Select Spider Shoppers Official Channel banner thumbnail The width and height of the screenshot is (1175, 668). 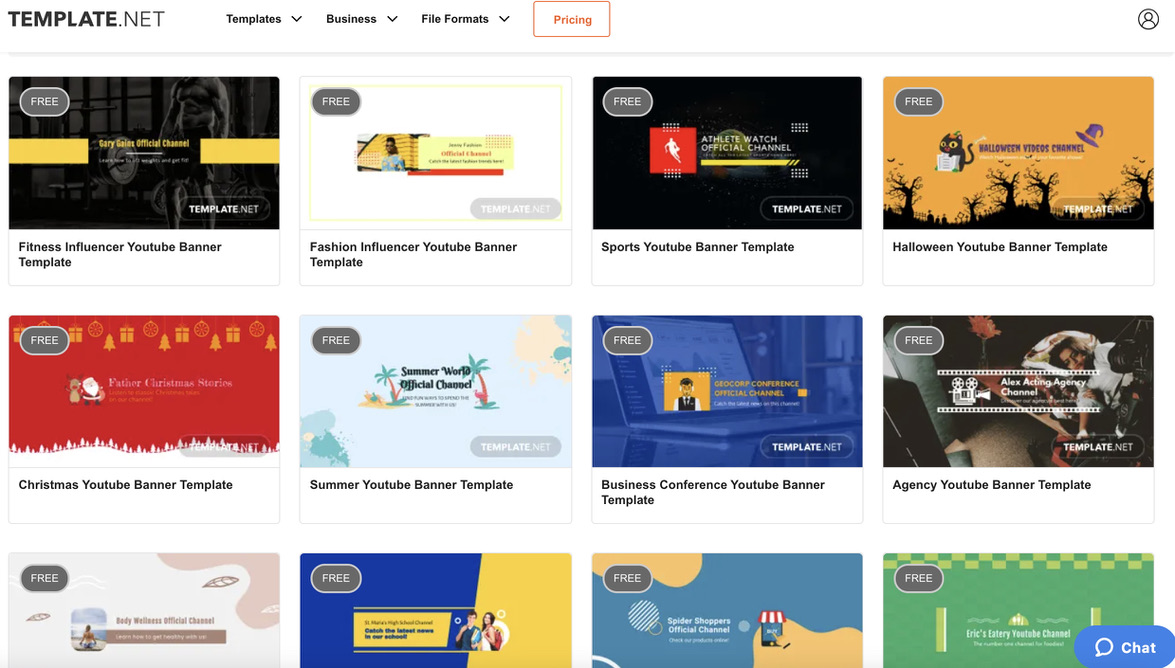tap(727, 615)
